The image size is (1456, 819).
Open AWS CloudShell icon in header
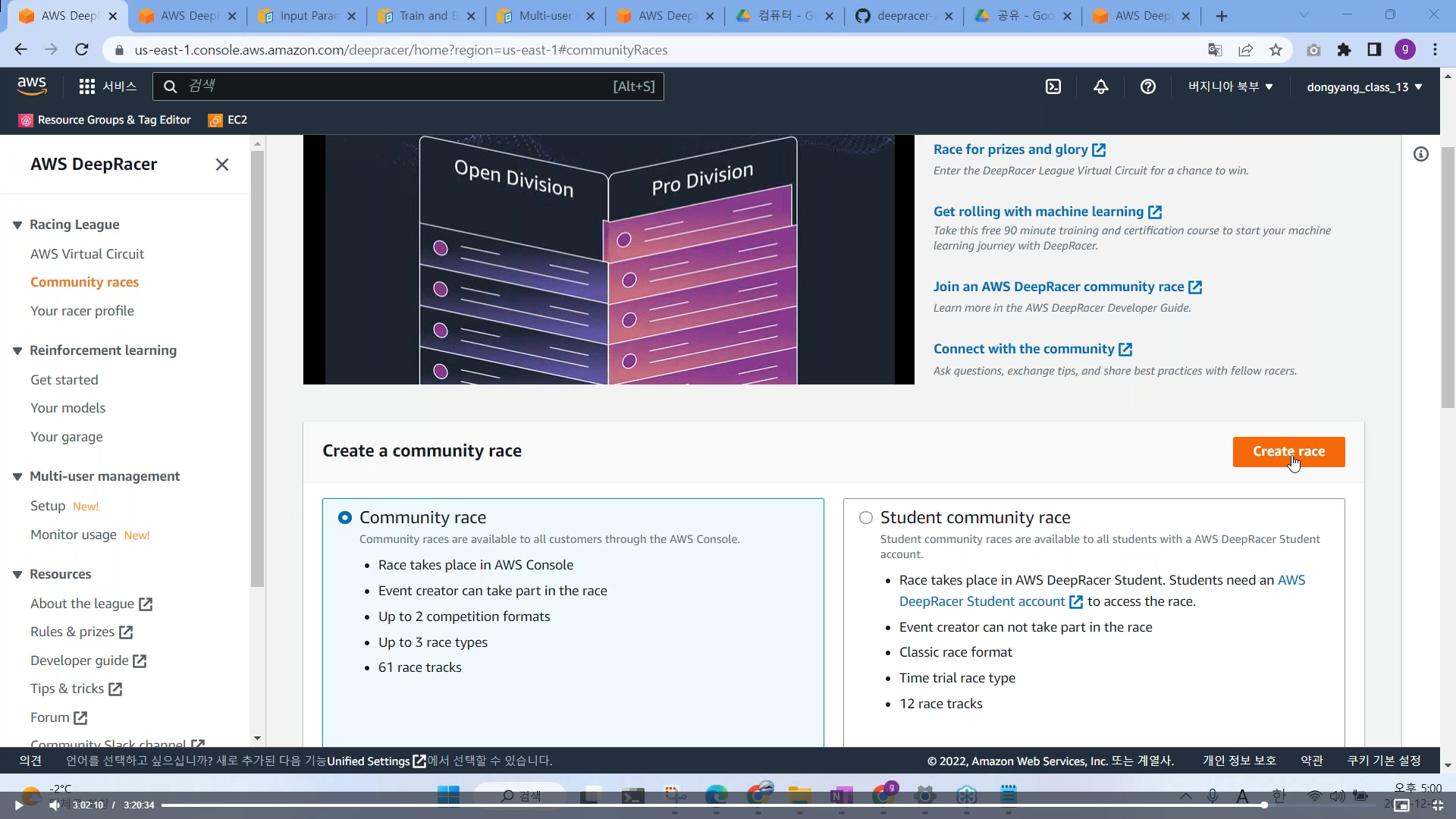pos(1053,86)
